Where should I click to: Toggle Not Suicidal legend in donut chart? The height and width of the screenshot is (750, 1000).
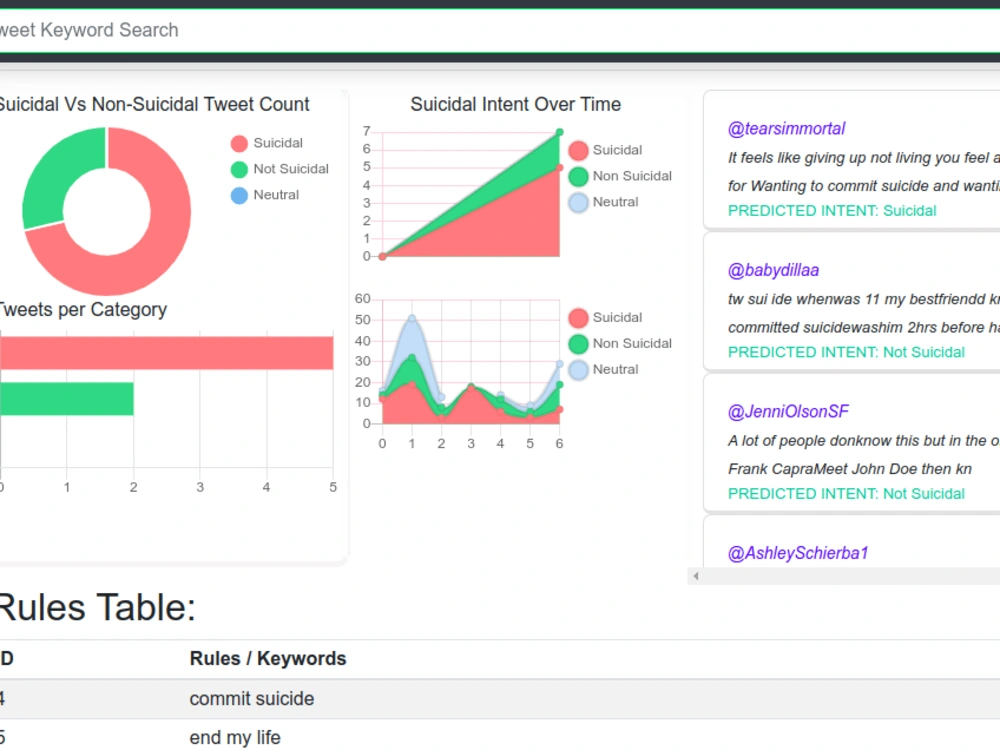click(x=280, y=169)
